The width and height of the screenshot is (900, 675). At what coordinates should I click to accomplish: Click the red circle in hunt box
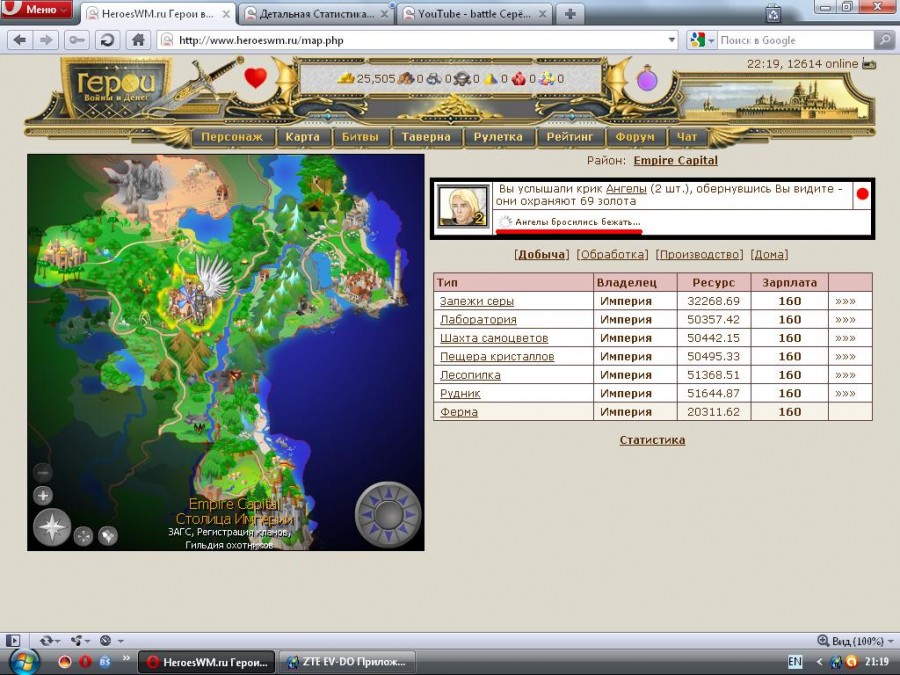[862, 194]
